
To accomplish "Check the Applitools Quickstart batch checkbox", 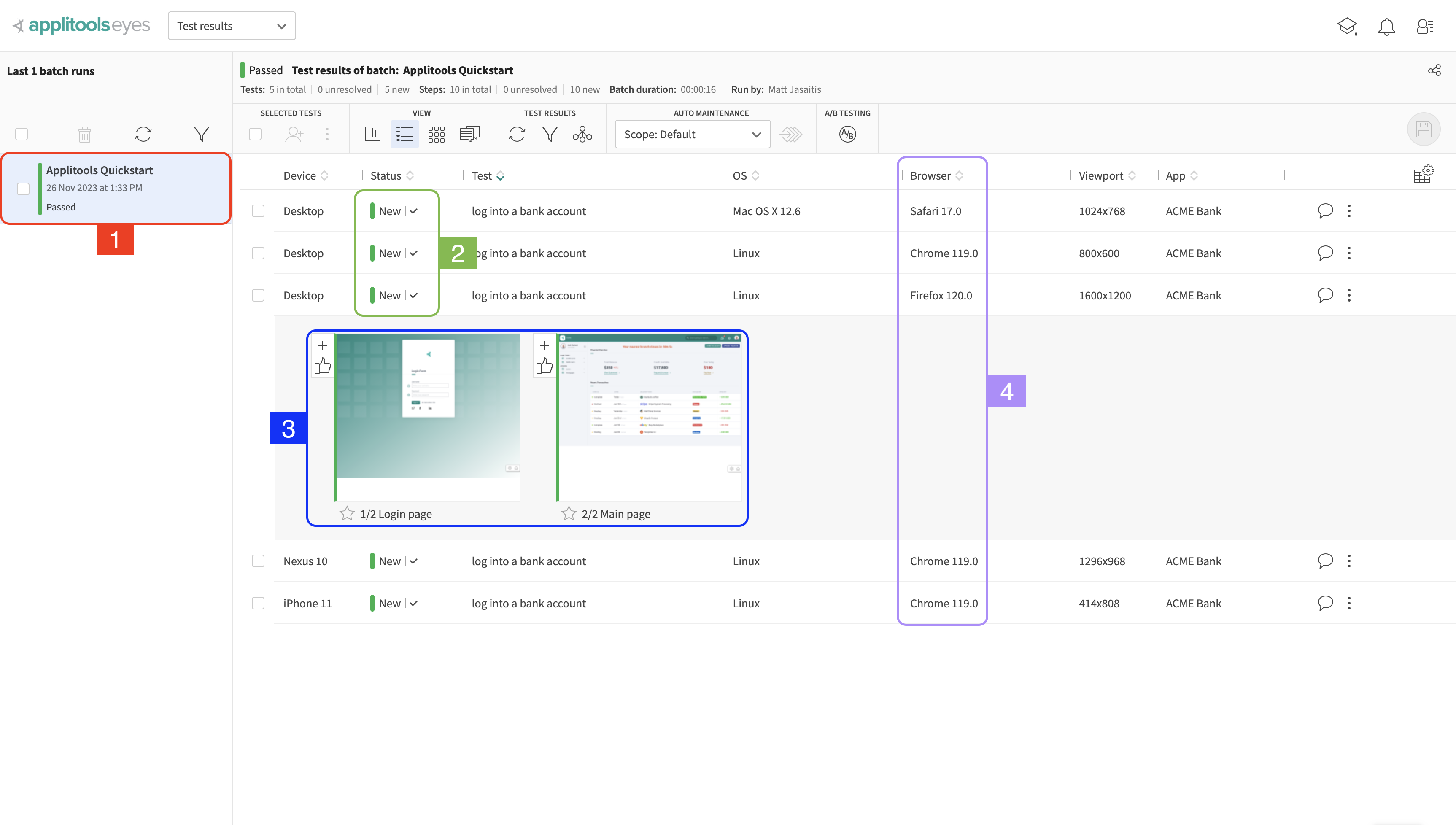I will [23, 189].
